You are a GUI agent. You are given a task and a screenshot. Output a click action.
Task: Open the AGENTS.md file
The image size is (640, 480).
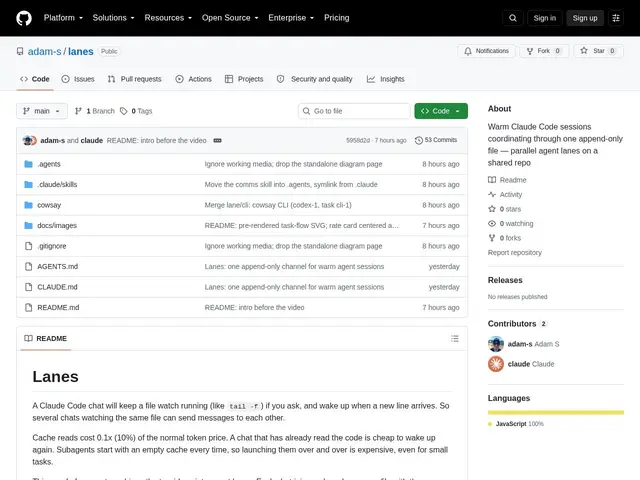pos(58,267)
